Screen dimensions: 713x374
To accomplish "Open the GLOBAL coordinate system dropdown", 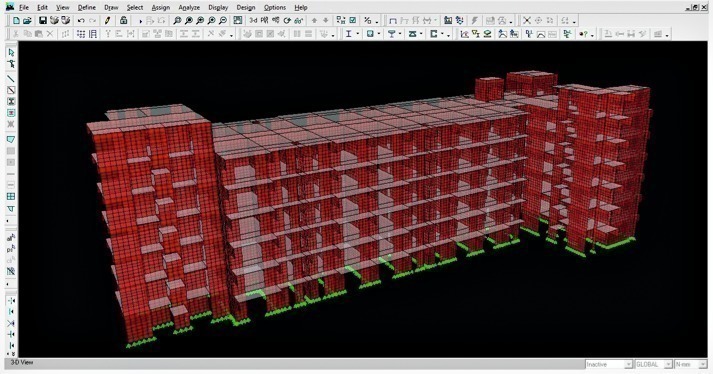I will click(x=653, y=364).
